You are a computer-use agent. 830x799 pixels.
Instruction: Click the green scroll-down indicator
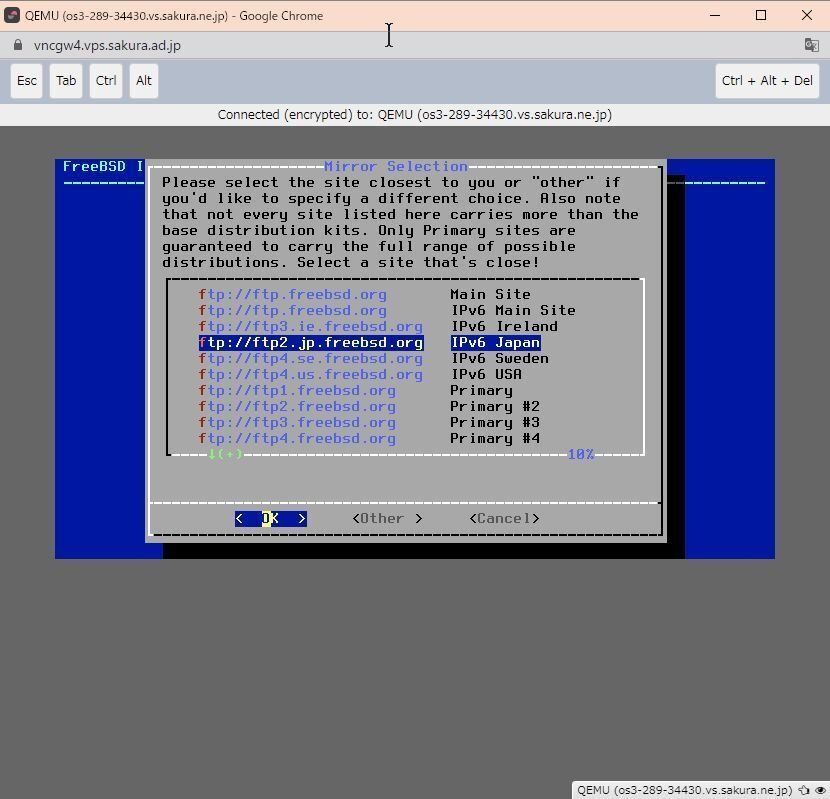pos(225,454)
